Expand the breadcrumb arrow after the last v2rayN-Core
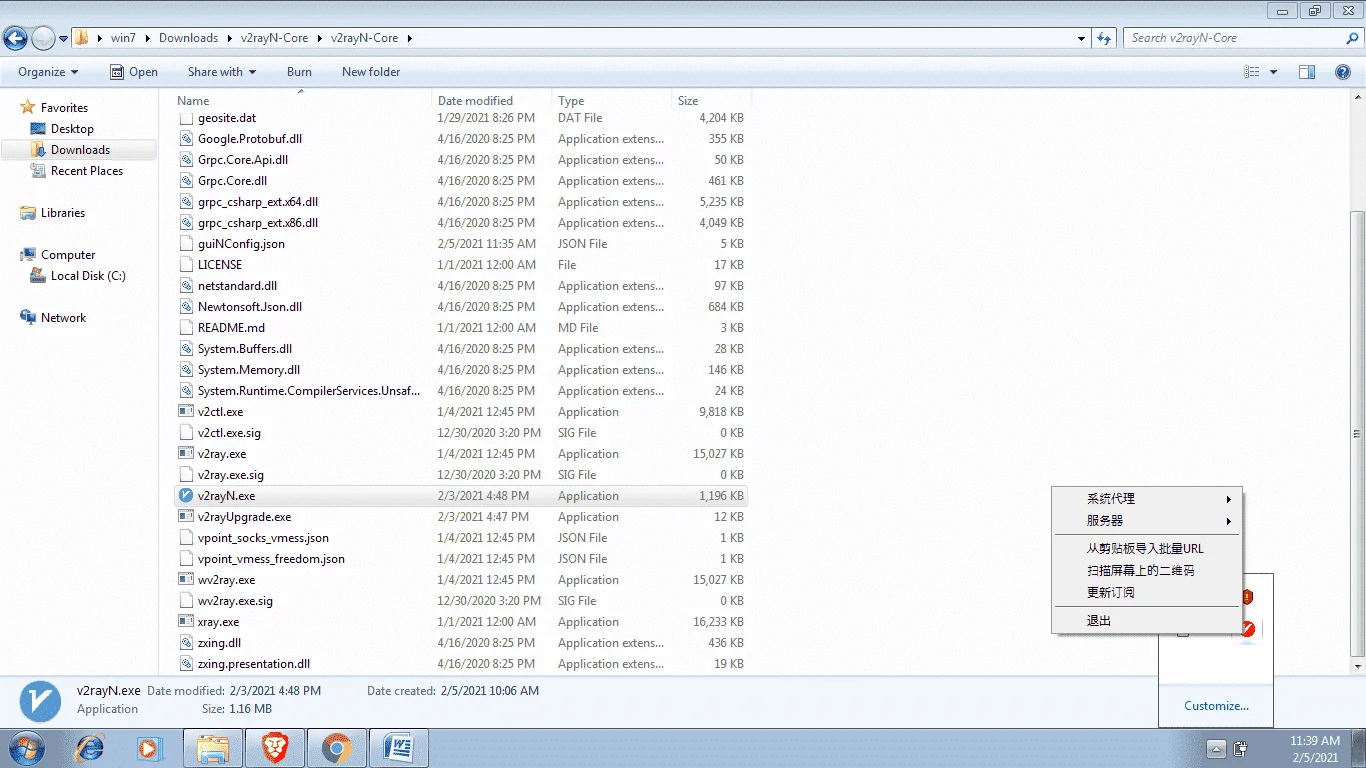Screen dimensions: 1366x768 pyautogui.click(x=409, y=38)
